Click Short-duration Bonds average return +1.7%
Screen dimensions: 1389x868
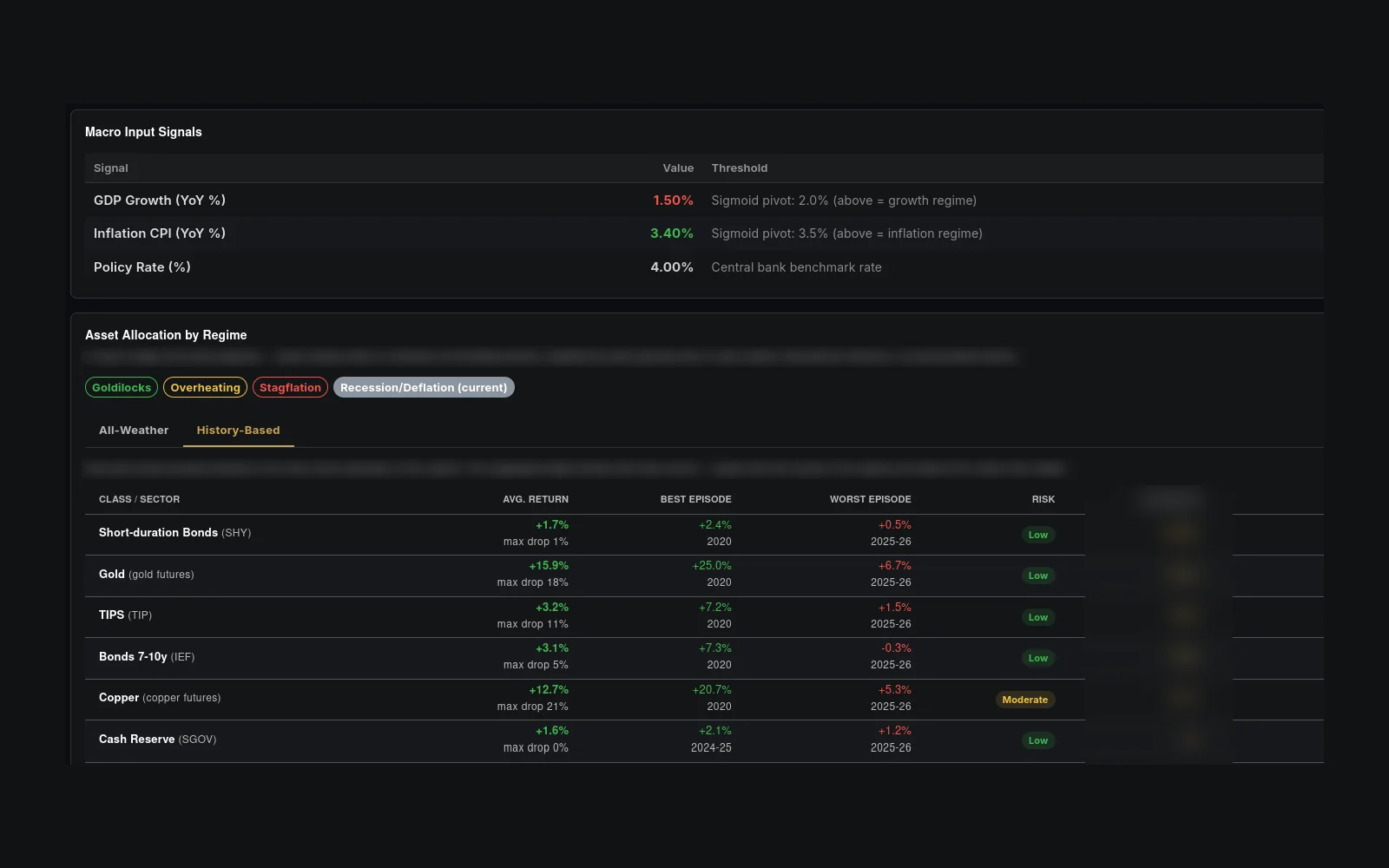(552, 525)
